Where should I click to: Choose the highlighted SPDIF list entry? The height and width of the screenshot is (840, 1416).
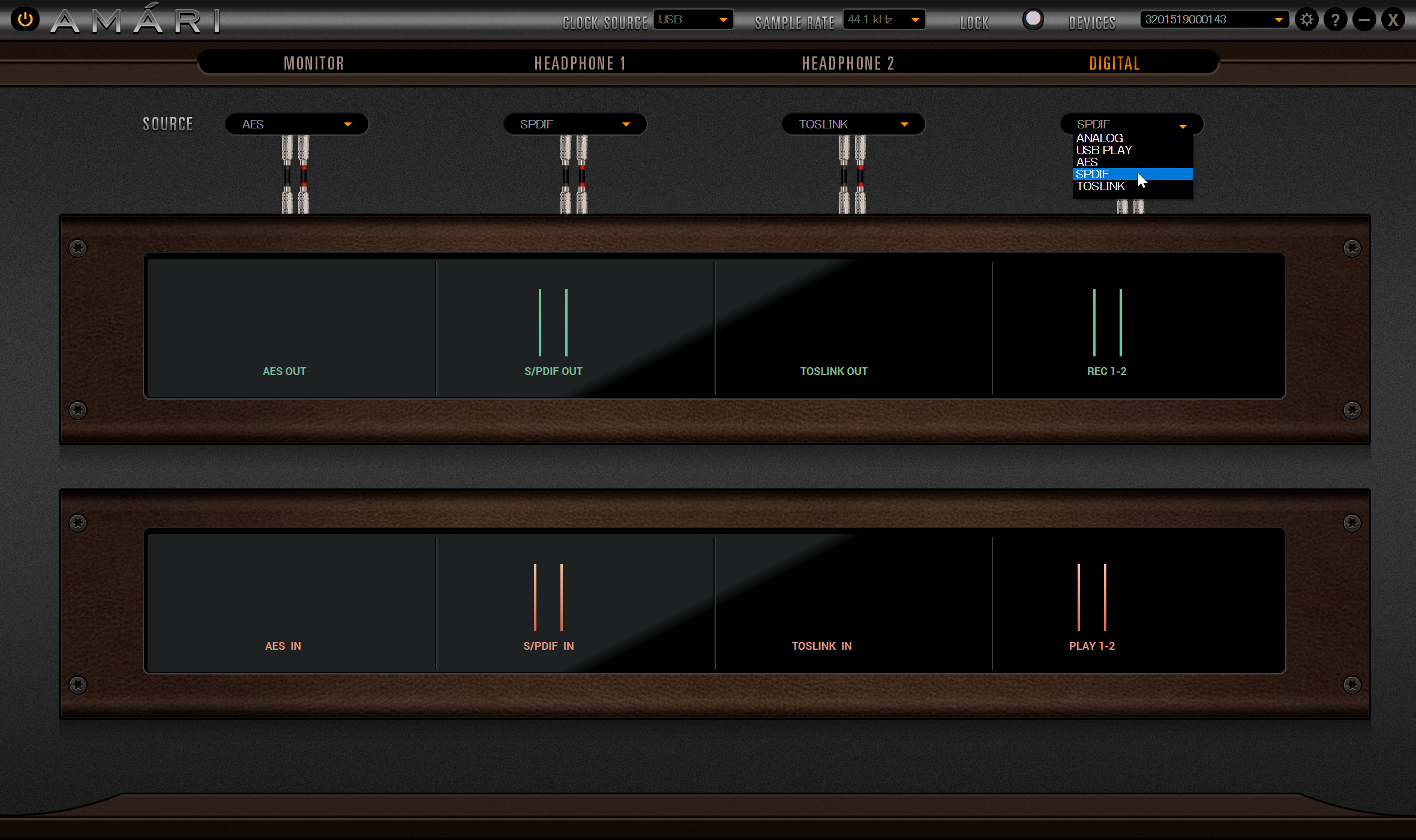(1132, 174)
